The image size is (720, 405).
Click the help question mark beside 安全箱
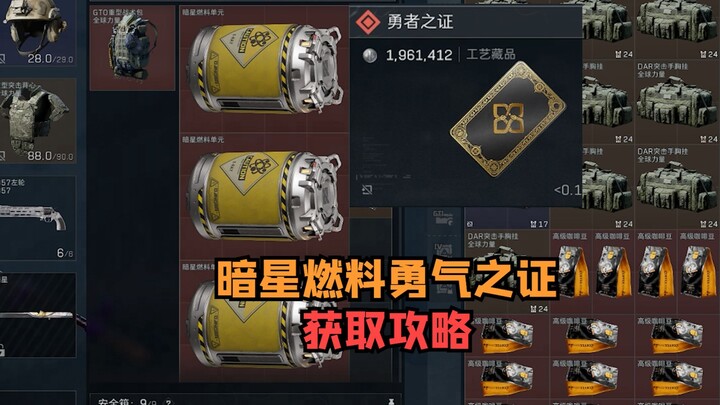(x=169, y=402)
